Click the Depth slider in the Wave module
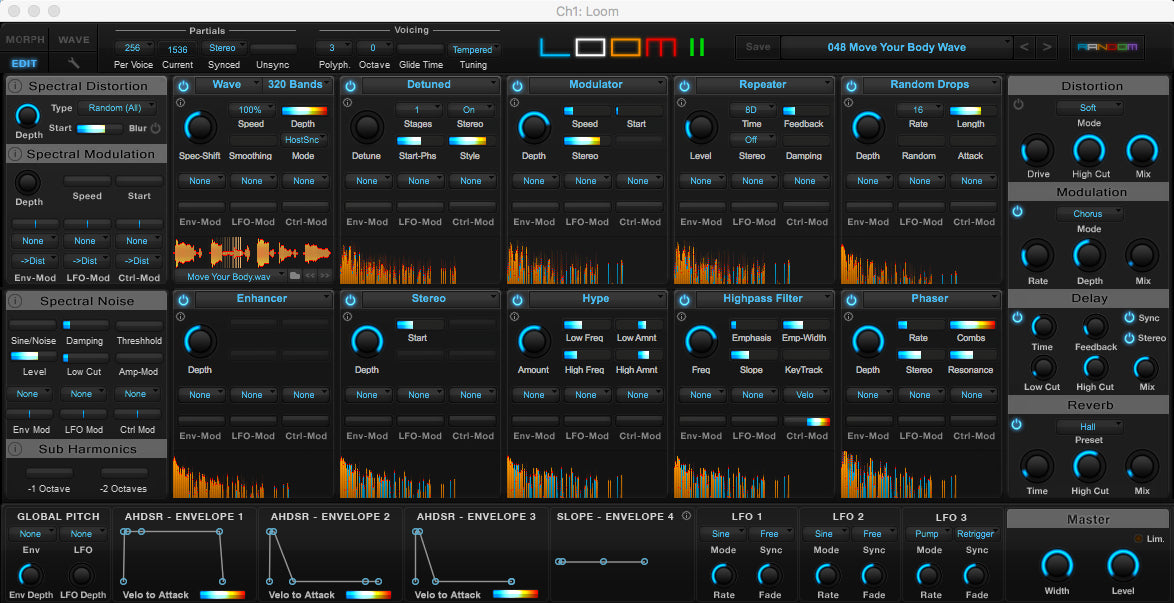Viewport: 1174px width, 603px height. point(305,111)
